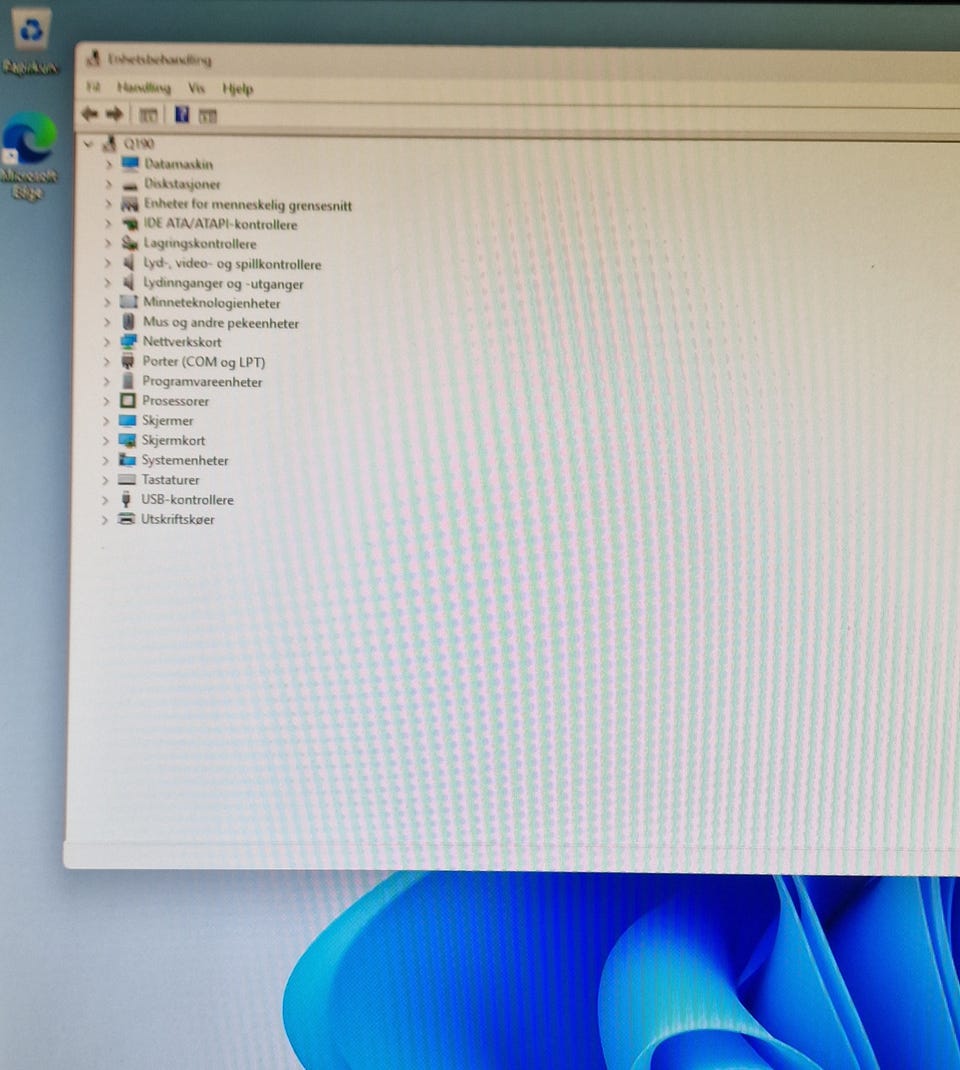Select the Porter (COM og LPT) row

(203, 361)
